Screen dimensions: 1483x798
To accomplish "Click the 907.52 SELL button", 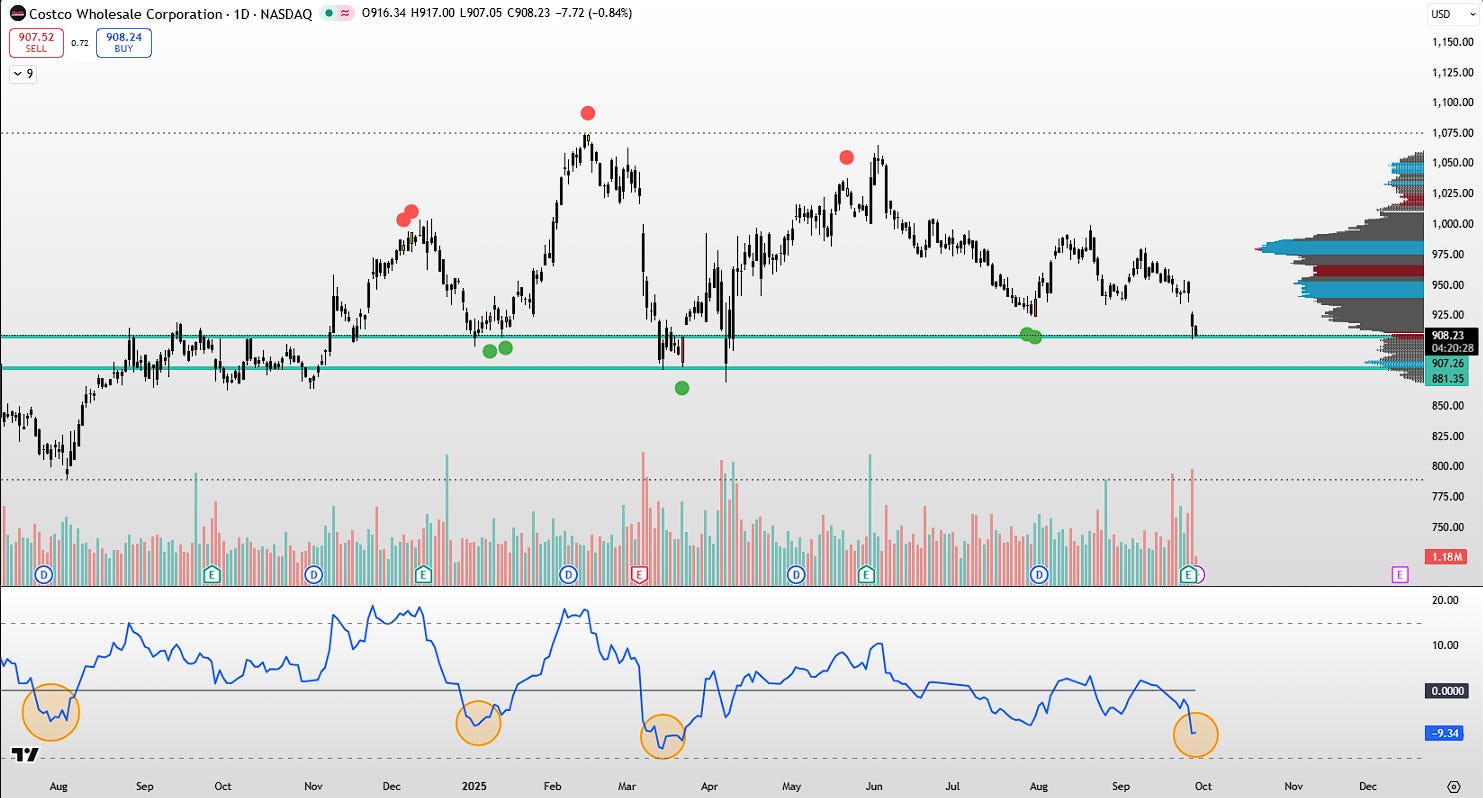I will [36, 43].
